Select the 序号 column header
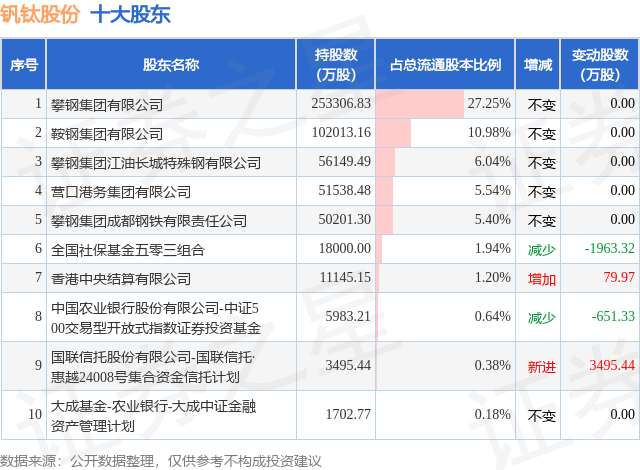640x470 pixels. [24, 64]
